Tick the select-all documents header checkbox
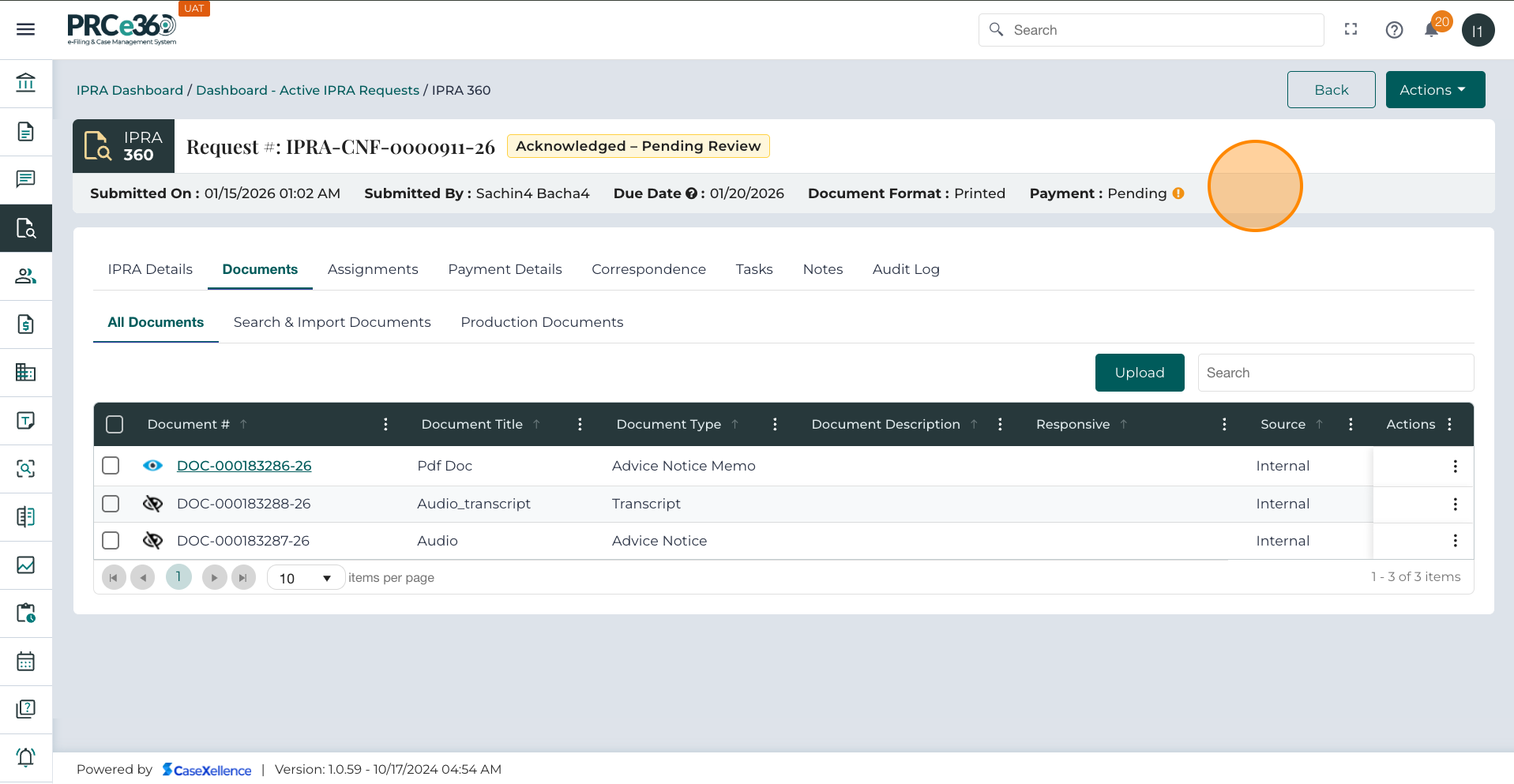Image resolution: width=1514 pixels, height=784 pixels. tap(115, 425)
